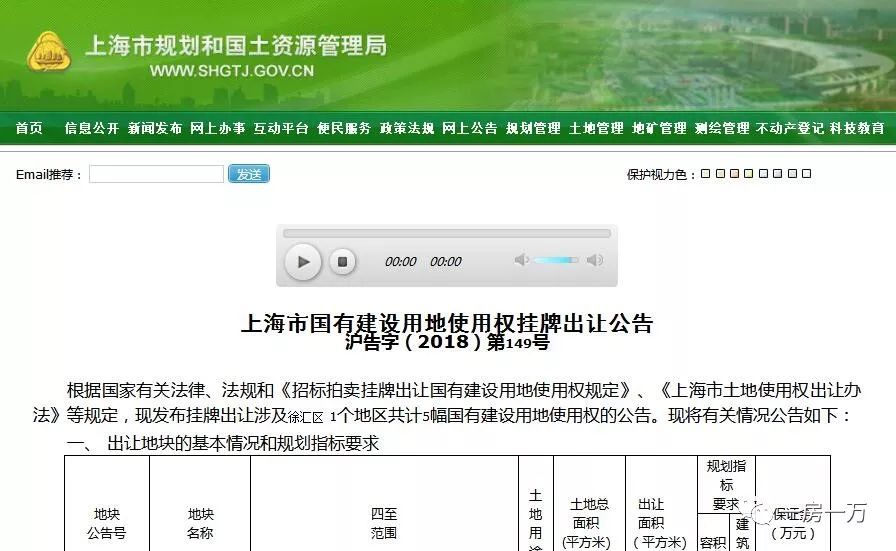Click the 规划指标要求 table header

[x=726, y=485]
